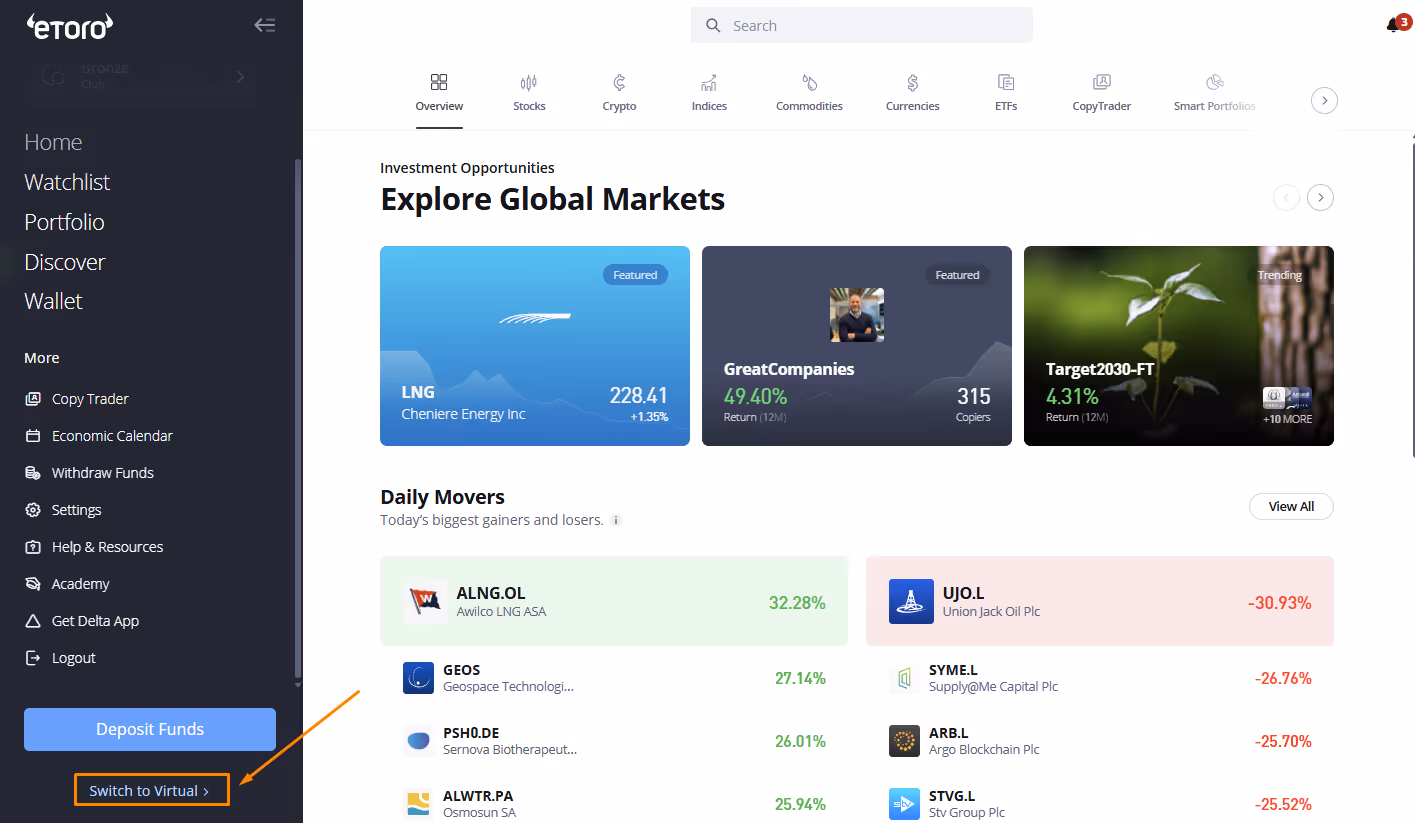
Task: Click the Economic Calendar sidebar icon
Action: pyautogui.click(x=32, y=436)
